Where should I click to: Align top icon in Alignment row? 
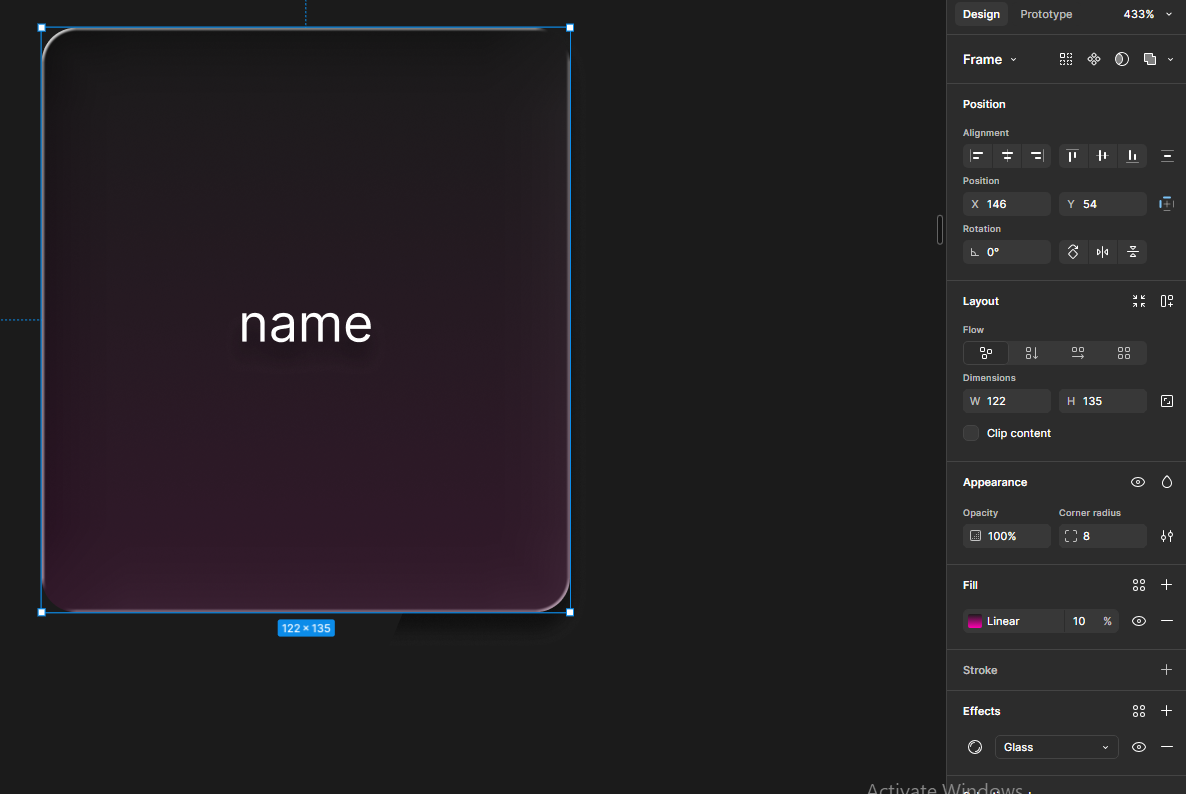pos(1073,156)
